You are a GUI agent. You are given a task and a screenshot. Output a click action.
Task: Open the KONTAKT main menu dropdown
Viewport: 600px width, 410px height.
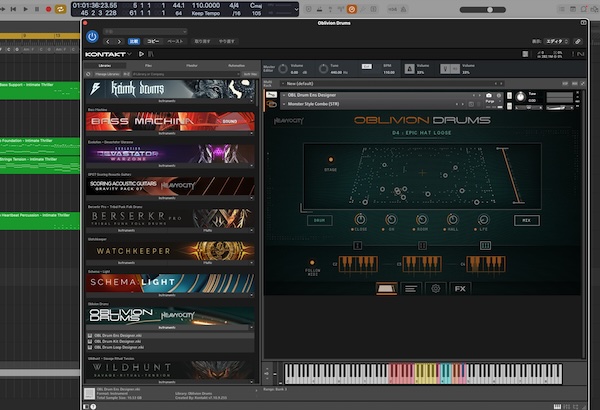pyautogui.click(x=108, y=54)
